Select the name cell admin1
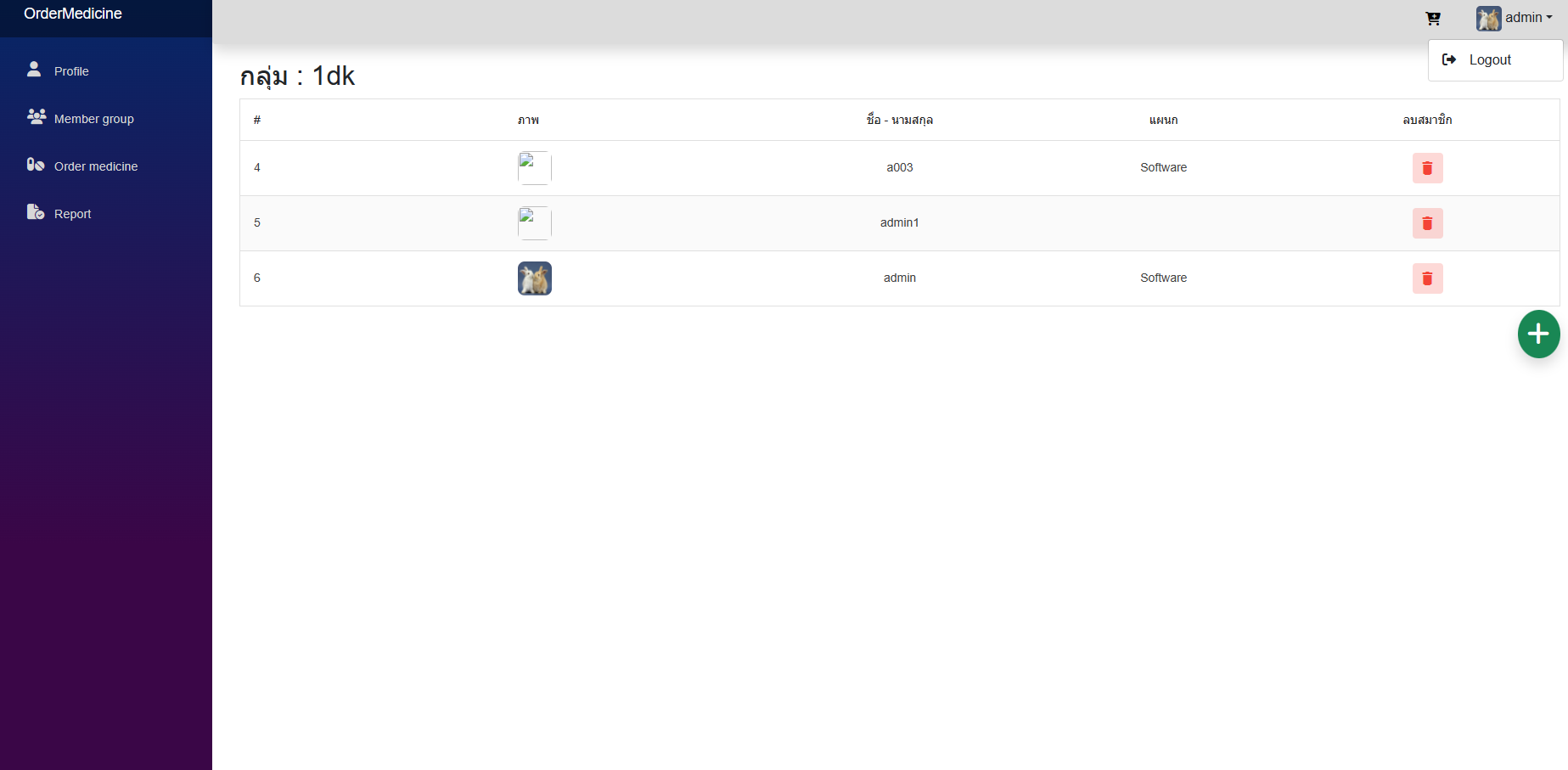The image size is (1568, 770). 900,223
